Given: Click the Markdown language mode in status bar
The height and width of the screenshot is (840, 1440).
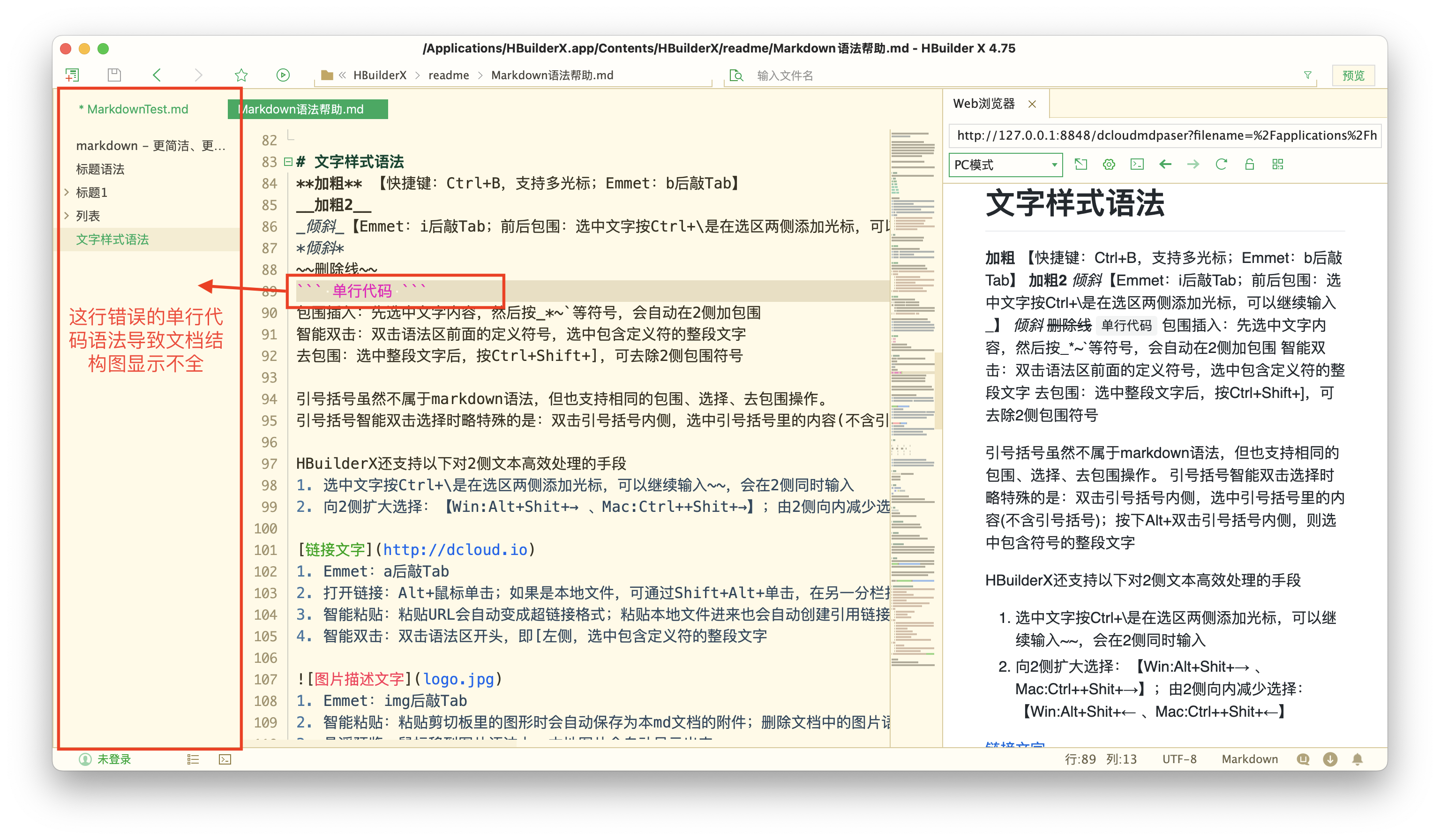Looking at the screenshot, I should [1250, 759].
